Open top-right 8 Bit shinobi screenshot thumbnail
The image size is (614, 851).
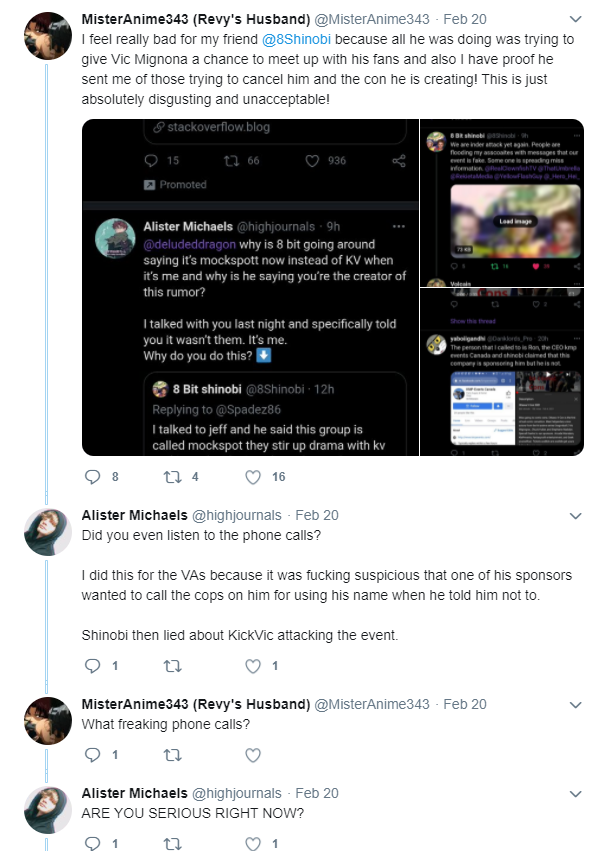tap(502, 202)
